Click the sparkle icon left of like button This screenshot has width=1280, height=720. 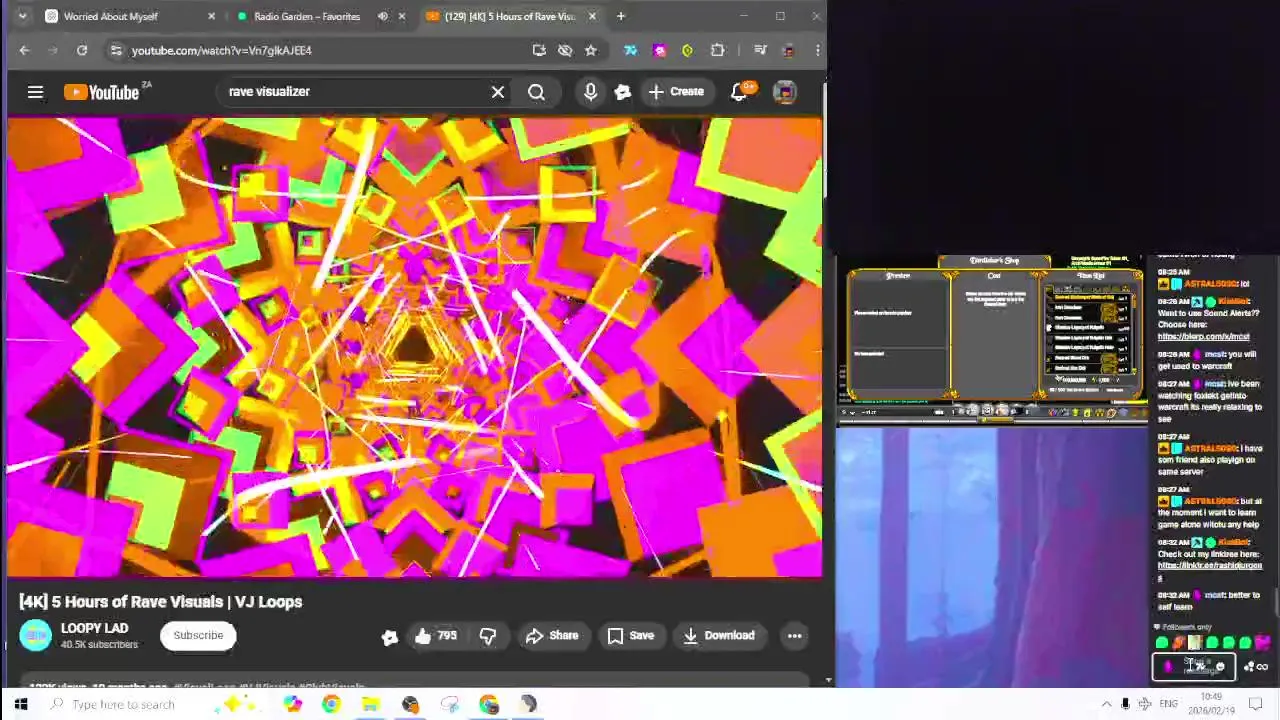pos(390,637)
